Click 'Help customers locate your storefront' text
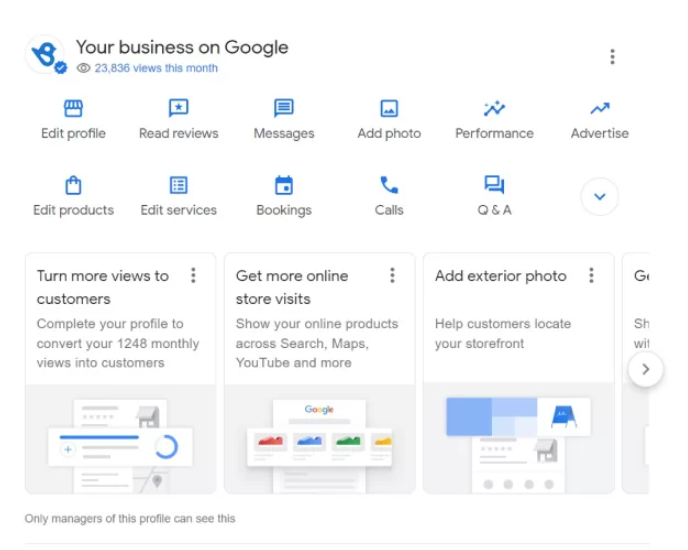688x550 pixels. coord(503,334)
